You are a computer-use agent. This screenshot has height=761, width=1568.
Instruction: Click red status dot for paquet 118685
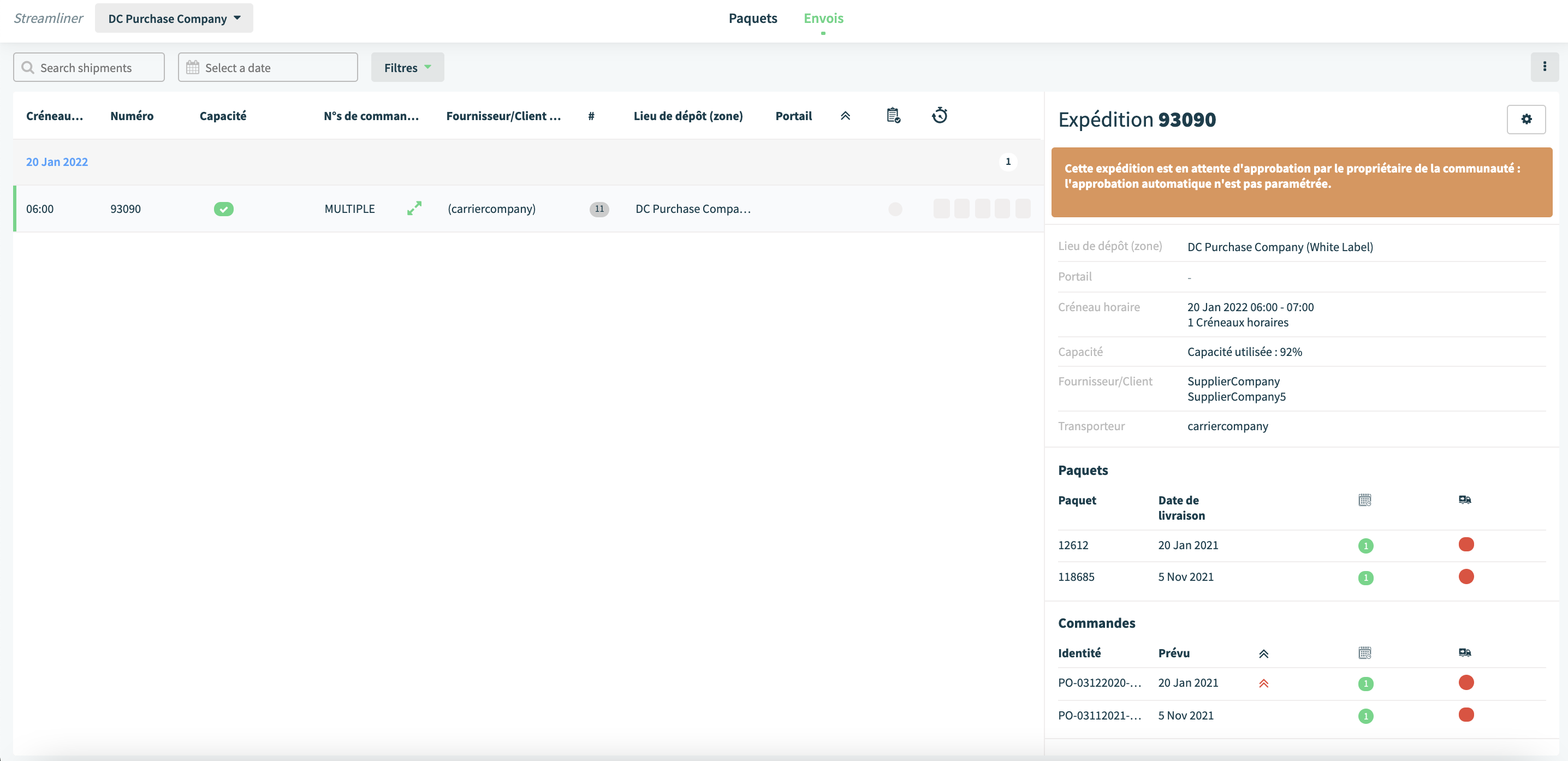pyautogui.click(x=1466, y=576)
